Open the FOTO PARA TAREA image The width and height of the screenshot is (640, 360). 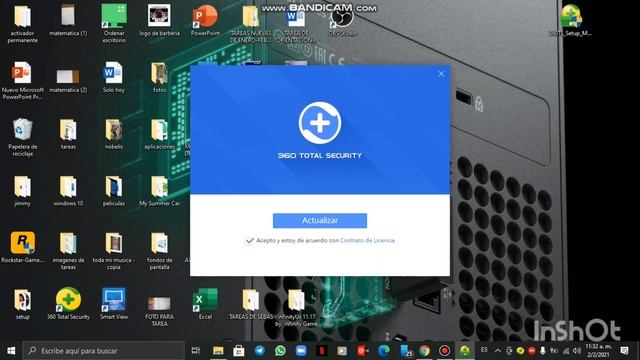point(159,310)
